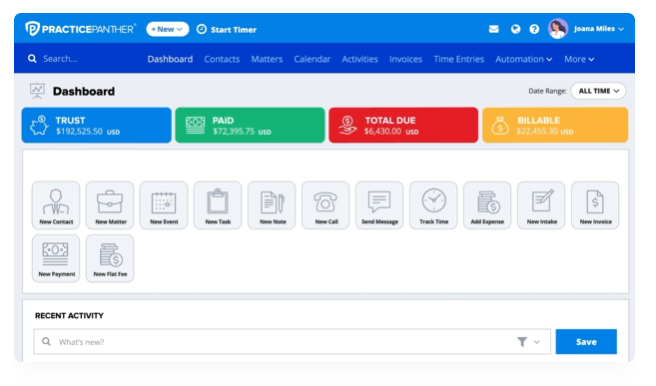Viewport: 656px width, 386px height.
Task: Expand the + New dropdown
Action: [x=167, y=29]
